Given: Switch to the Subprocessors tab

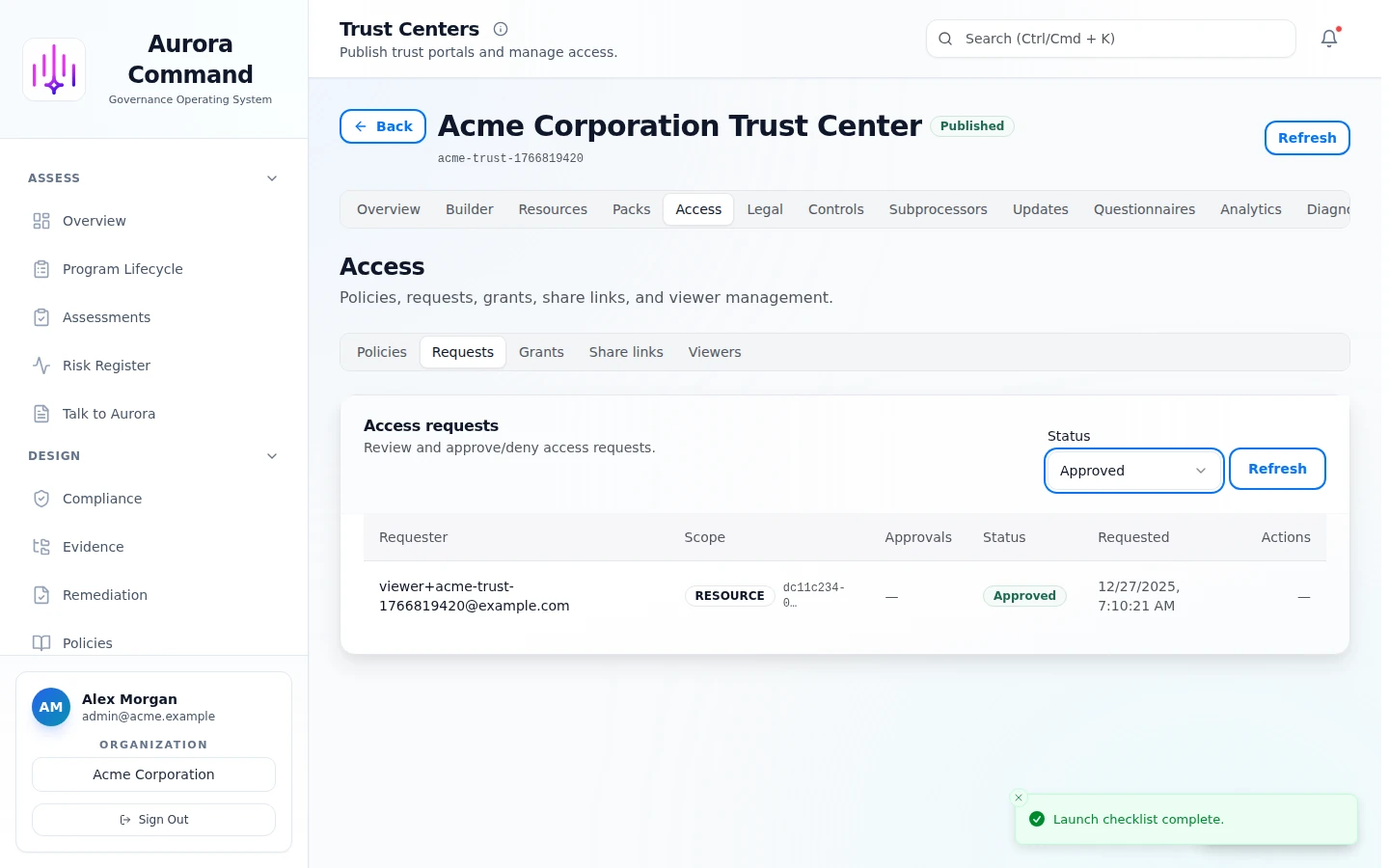Looking at the screenshot, I should coord(938,209).
